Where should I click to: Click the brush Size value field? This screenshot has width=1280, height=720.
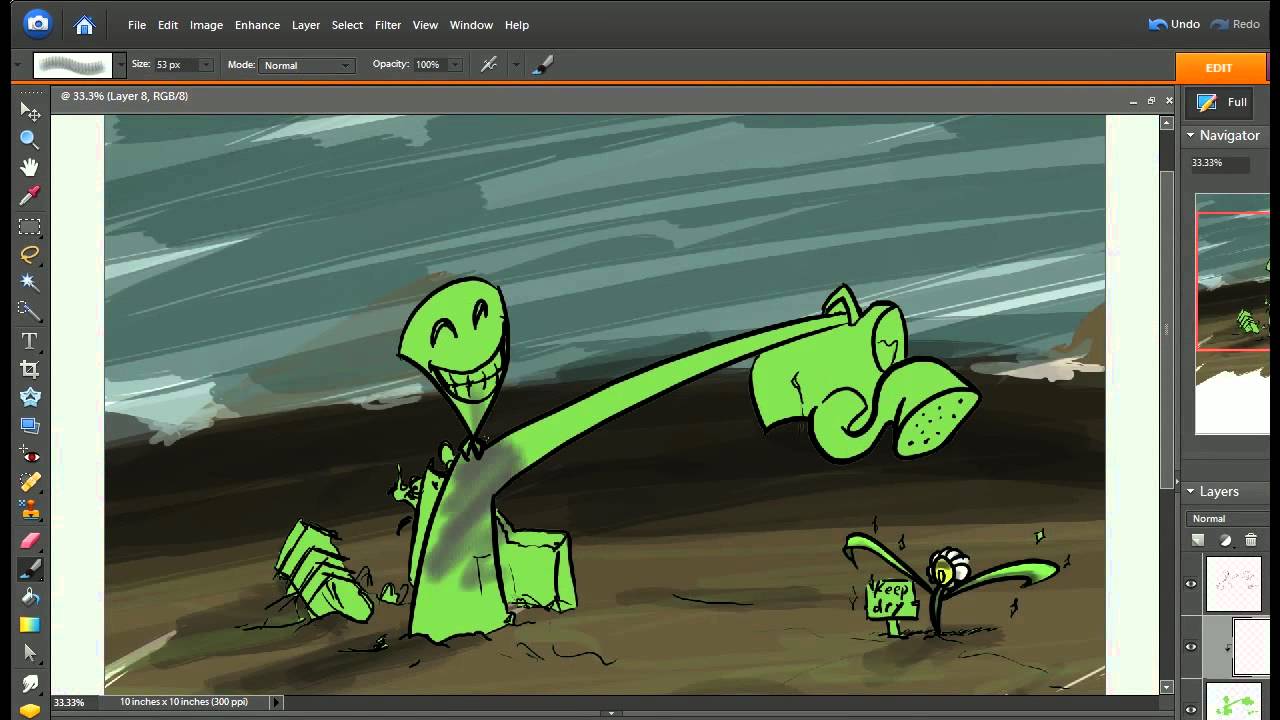click(x=175, y=65)
